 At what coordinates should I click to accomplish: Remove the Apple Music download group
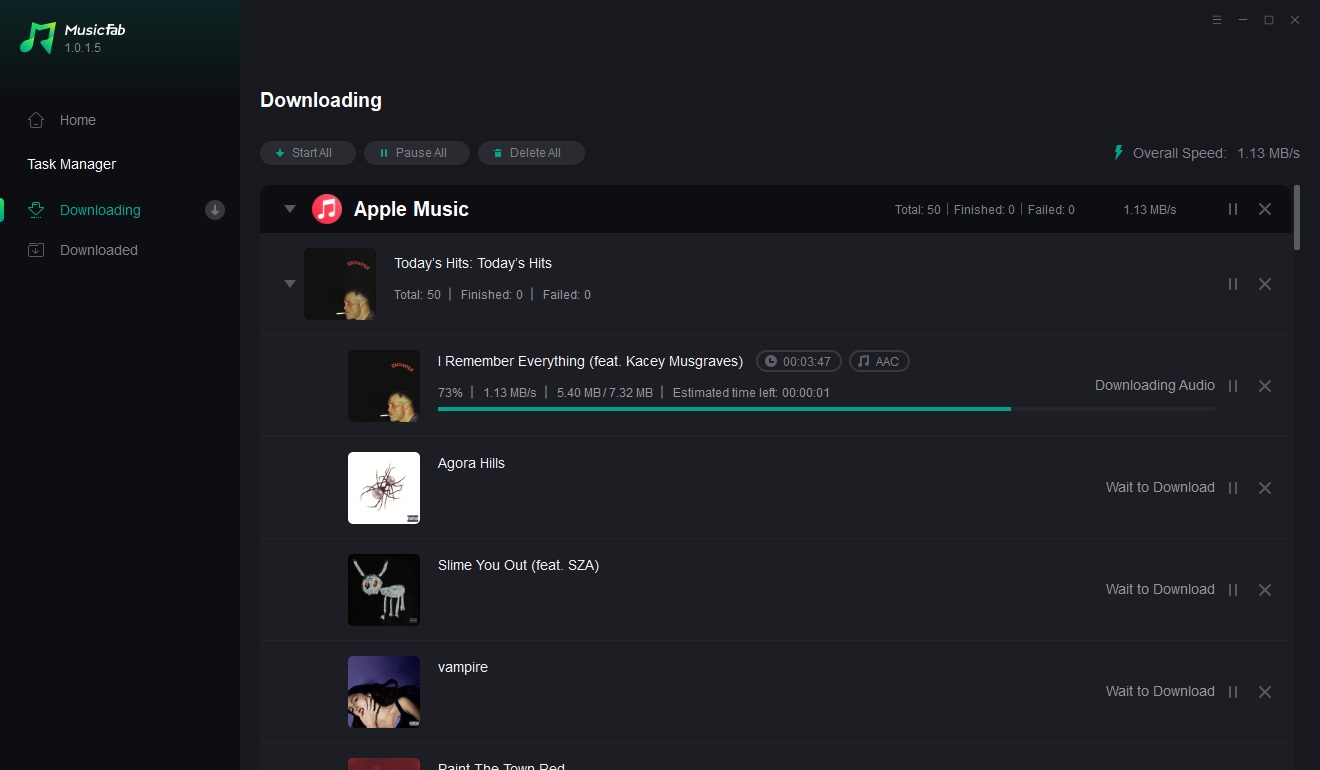pos(1265,209)
